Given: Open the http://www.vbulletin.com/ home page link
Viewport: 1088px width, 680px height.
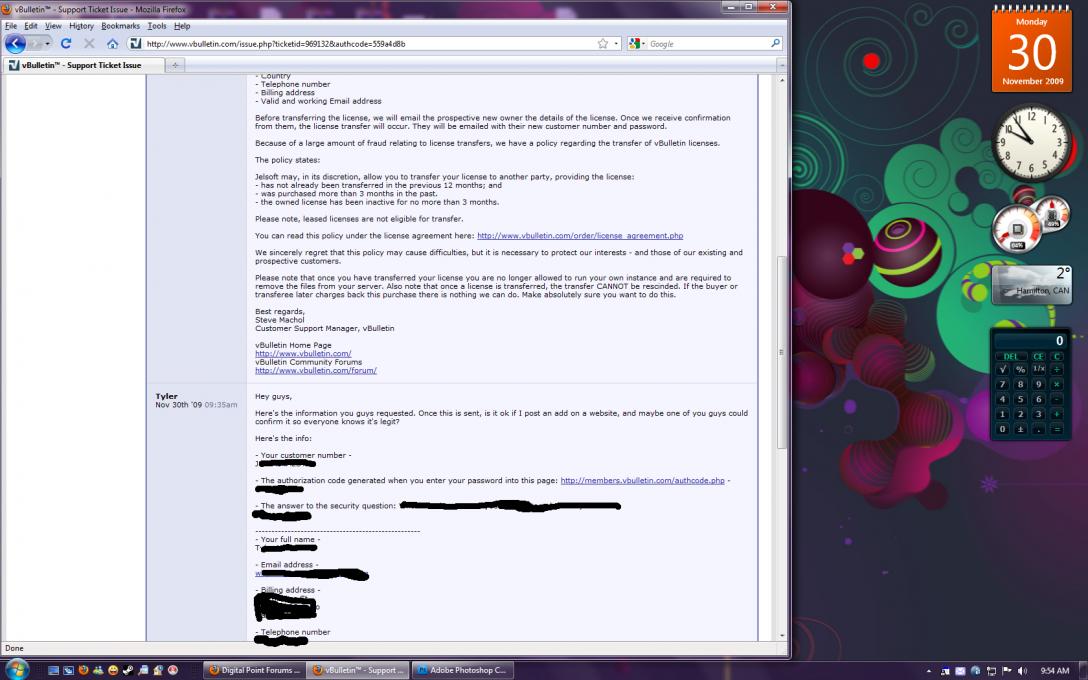Looking at the screenshot, I should click(x=303, y=354).
